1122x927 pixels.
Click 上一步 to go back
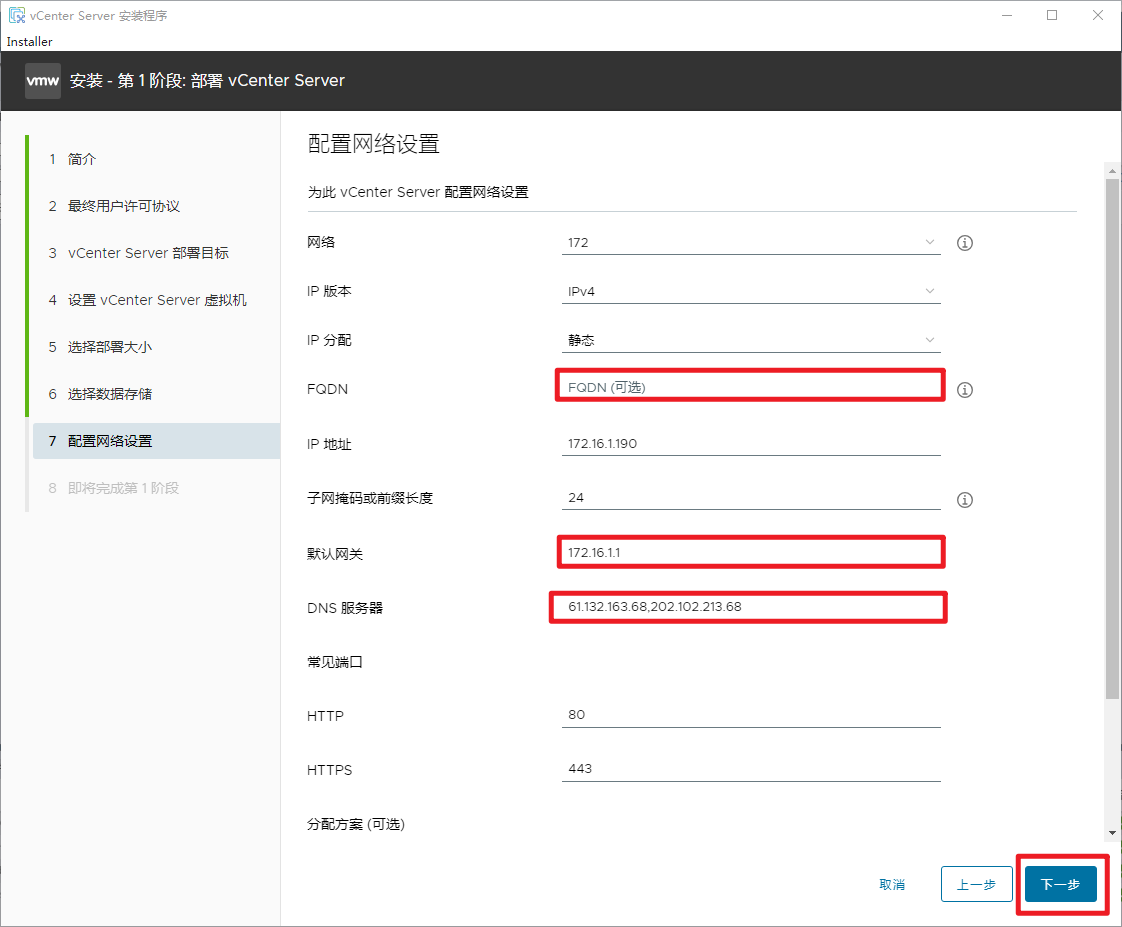pyautogui.click(x=976, y=884)
